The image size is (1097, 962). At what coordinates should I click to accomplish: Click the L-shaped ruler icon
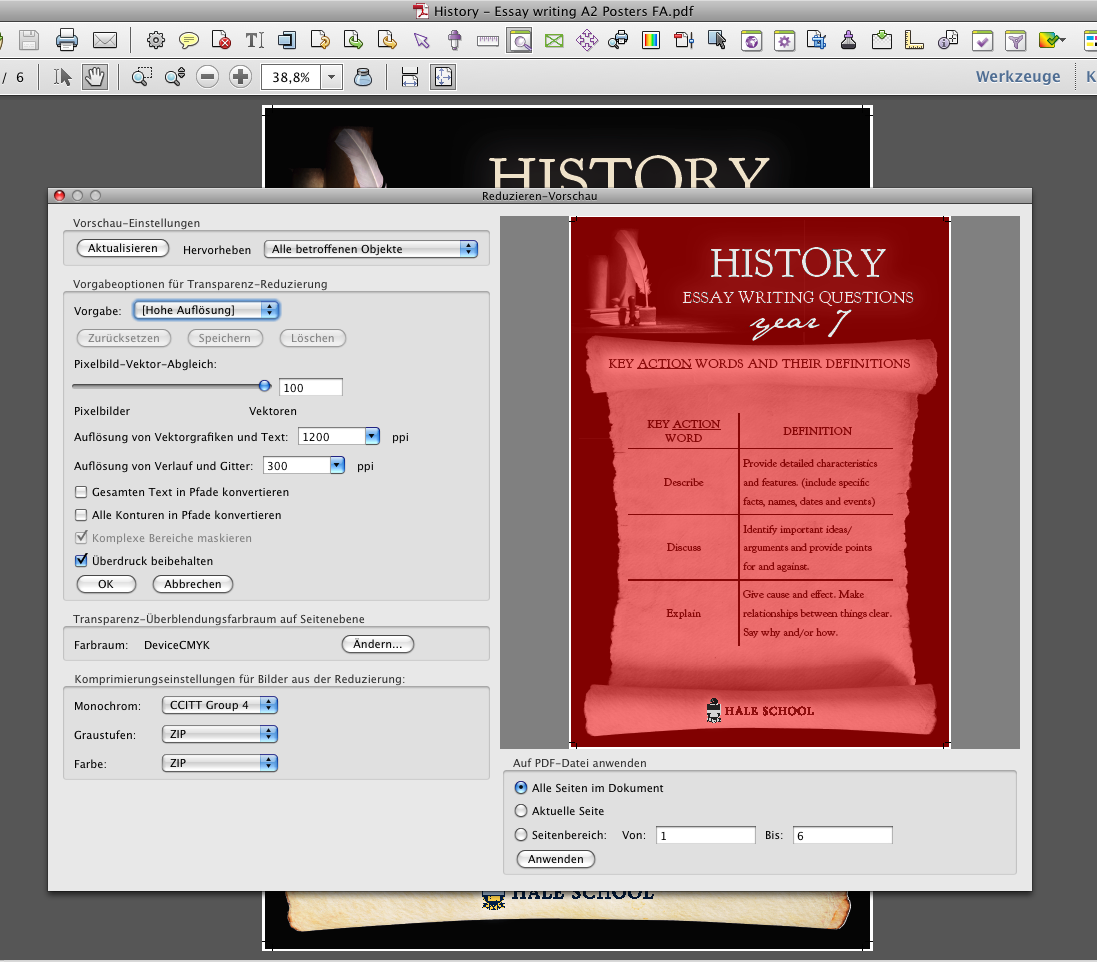(x=914, y=41)
